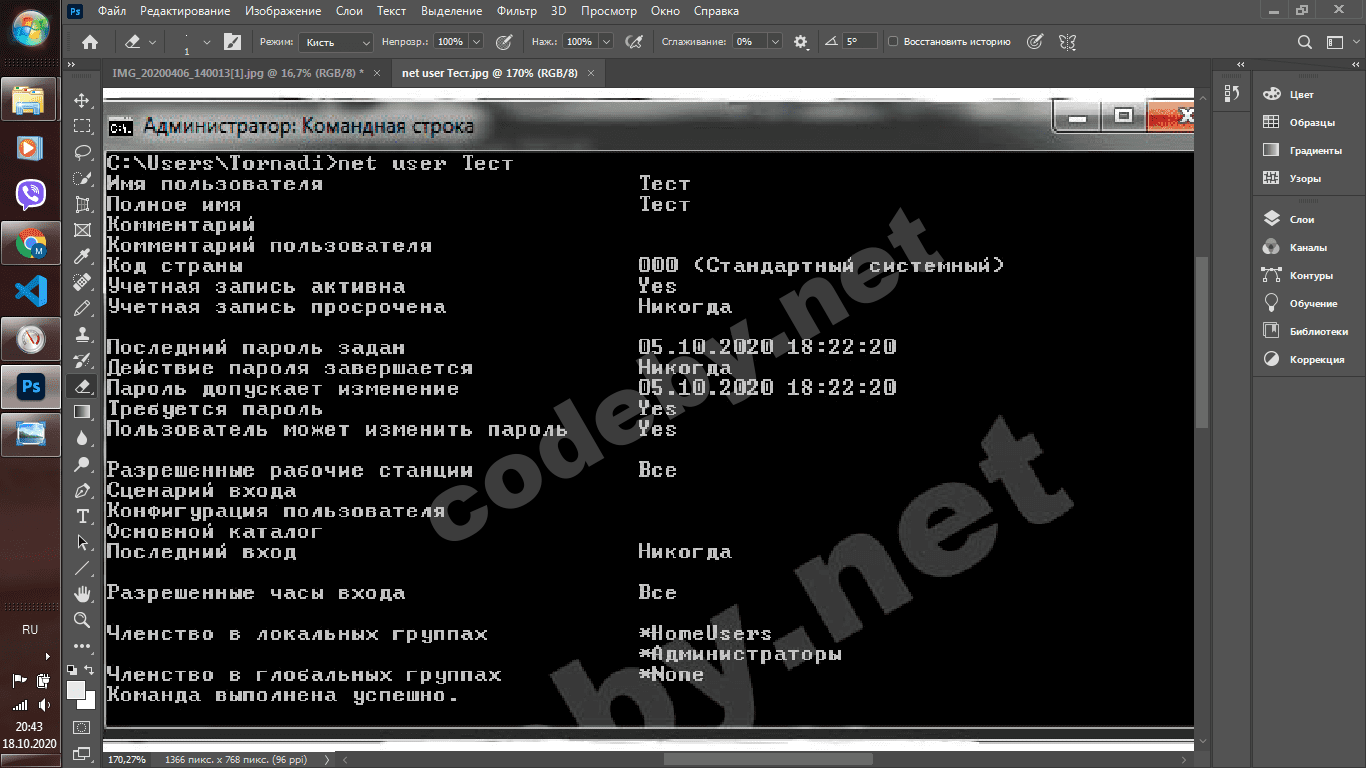Toggle airbrush mode next to flow
1366x768 pixels.
click(x=633, y=42)
